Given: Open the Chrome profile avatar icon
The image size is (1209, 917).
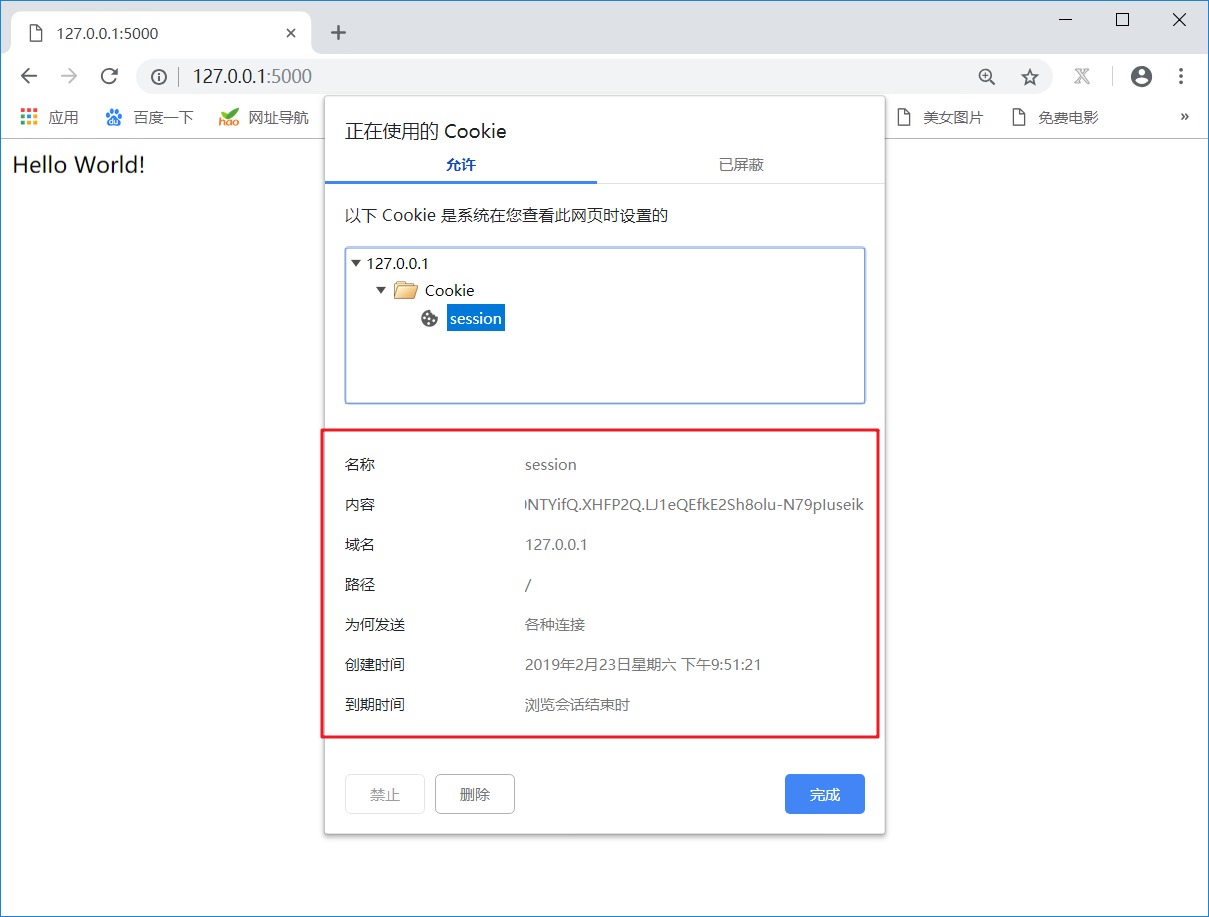Looking at the screenshot, I should [1141, 76].
